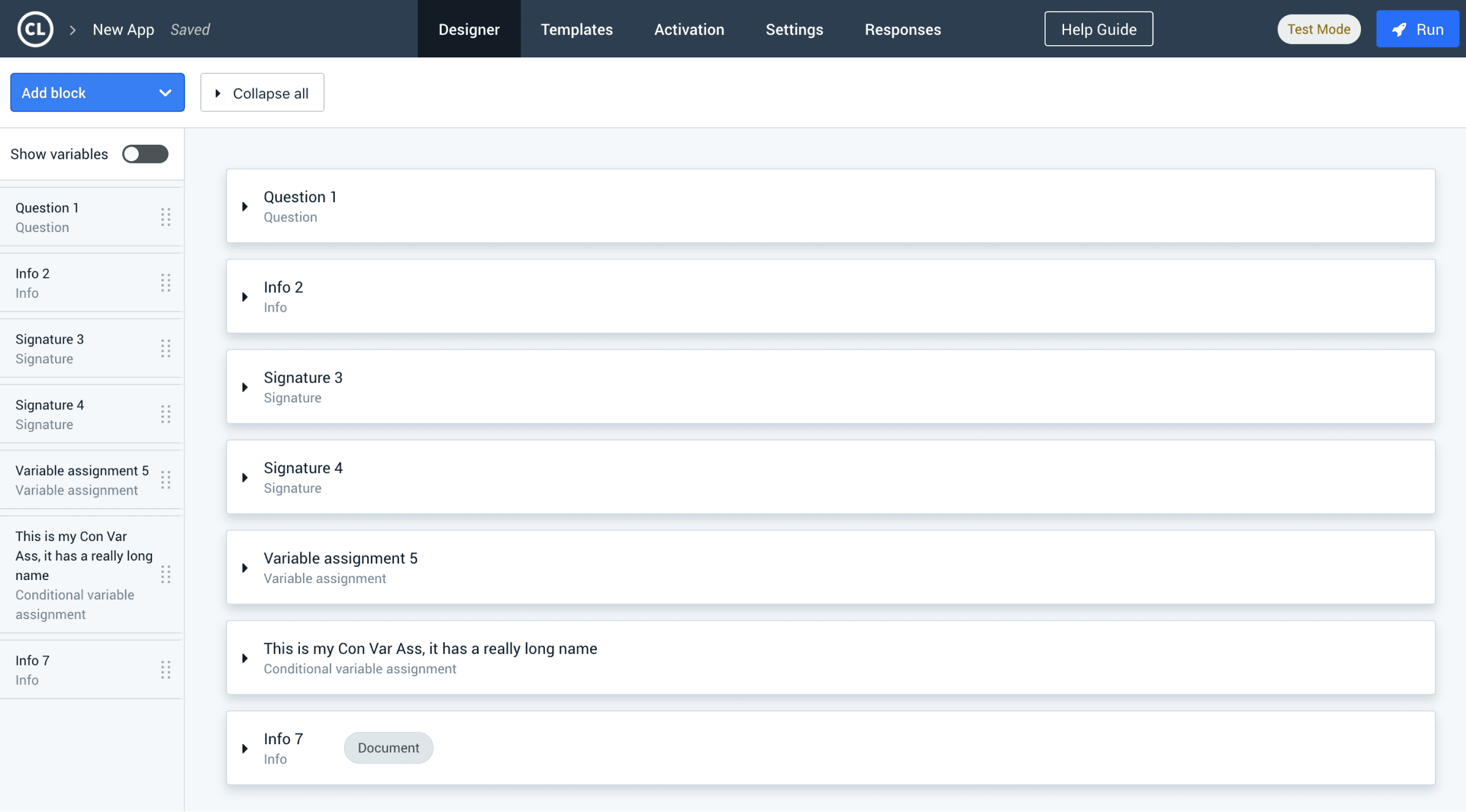The image size is (1466, 812).
Task: Expand the Signature 4 block
Action: pyautogui.click(x=245, y=477)
